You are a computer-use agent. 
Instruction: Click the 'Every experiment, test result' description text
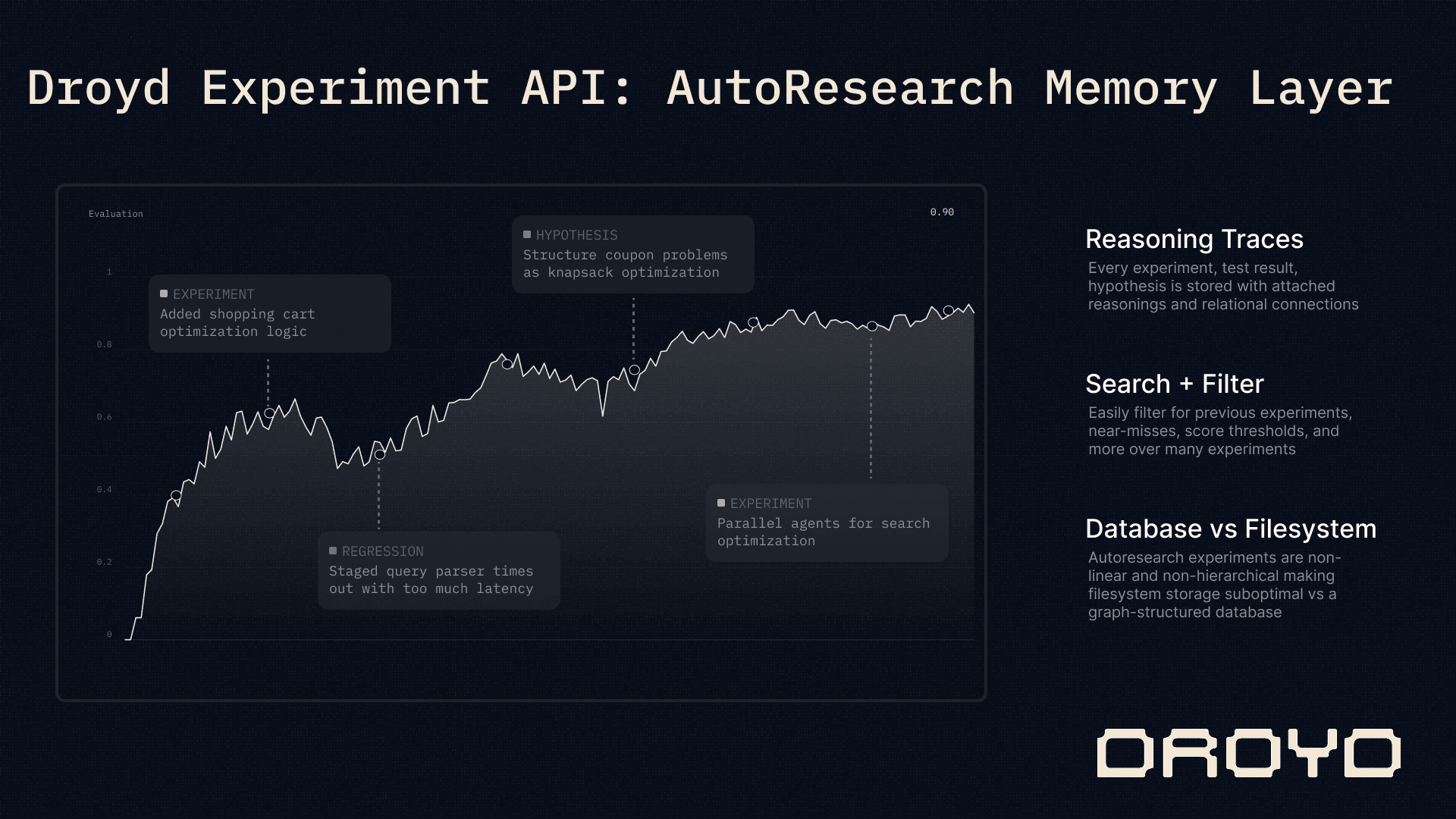point(1223,286)
